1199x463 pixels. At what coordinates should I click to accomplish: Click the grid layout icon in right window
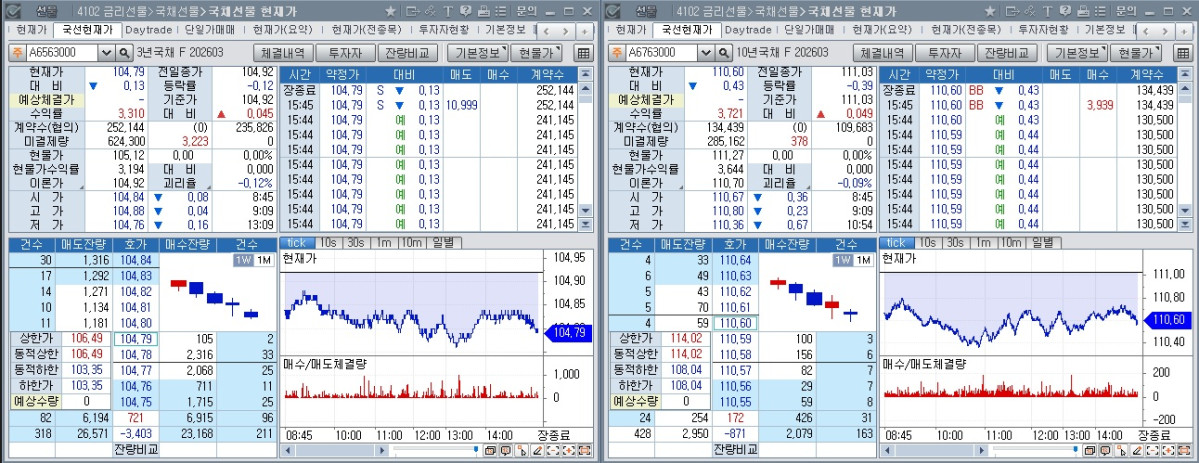point(1183,53)
